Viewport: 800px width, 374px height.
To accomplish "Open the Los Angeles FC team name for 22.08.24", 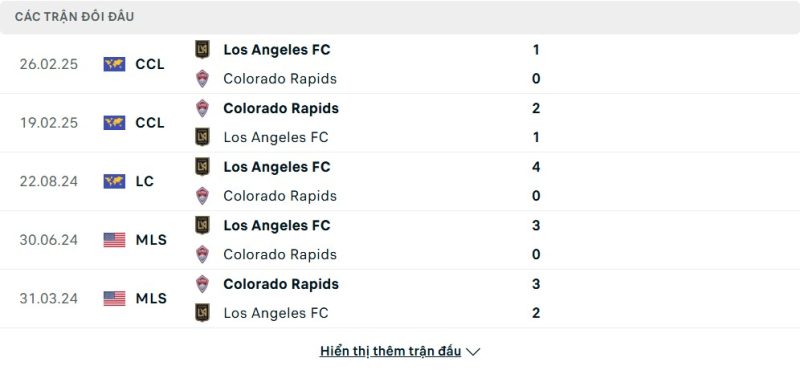I will click(x=277, y=167).
